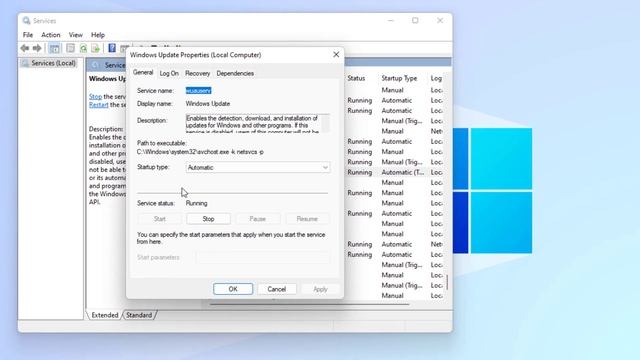This screenshot has height=360, width=640.
Task: Sort by the Log column header
Action: 436,78
